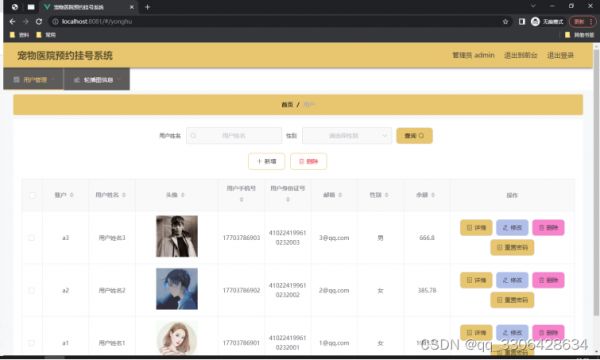Click 退出登录 to log out
Screen dimensions: 600x360
point(560,55)
